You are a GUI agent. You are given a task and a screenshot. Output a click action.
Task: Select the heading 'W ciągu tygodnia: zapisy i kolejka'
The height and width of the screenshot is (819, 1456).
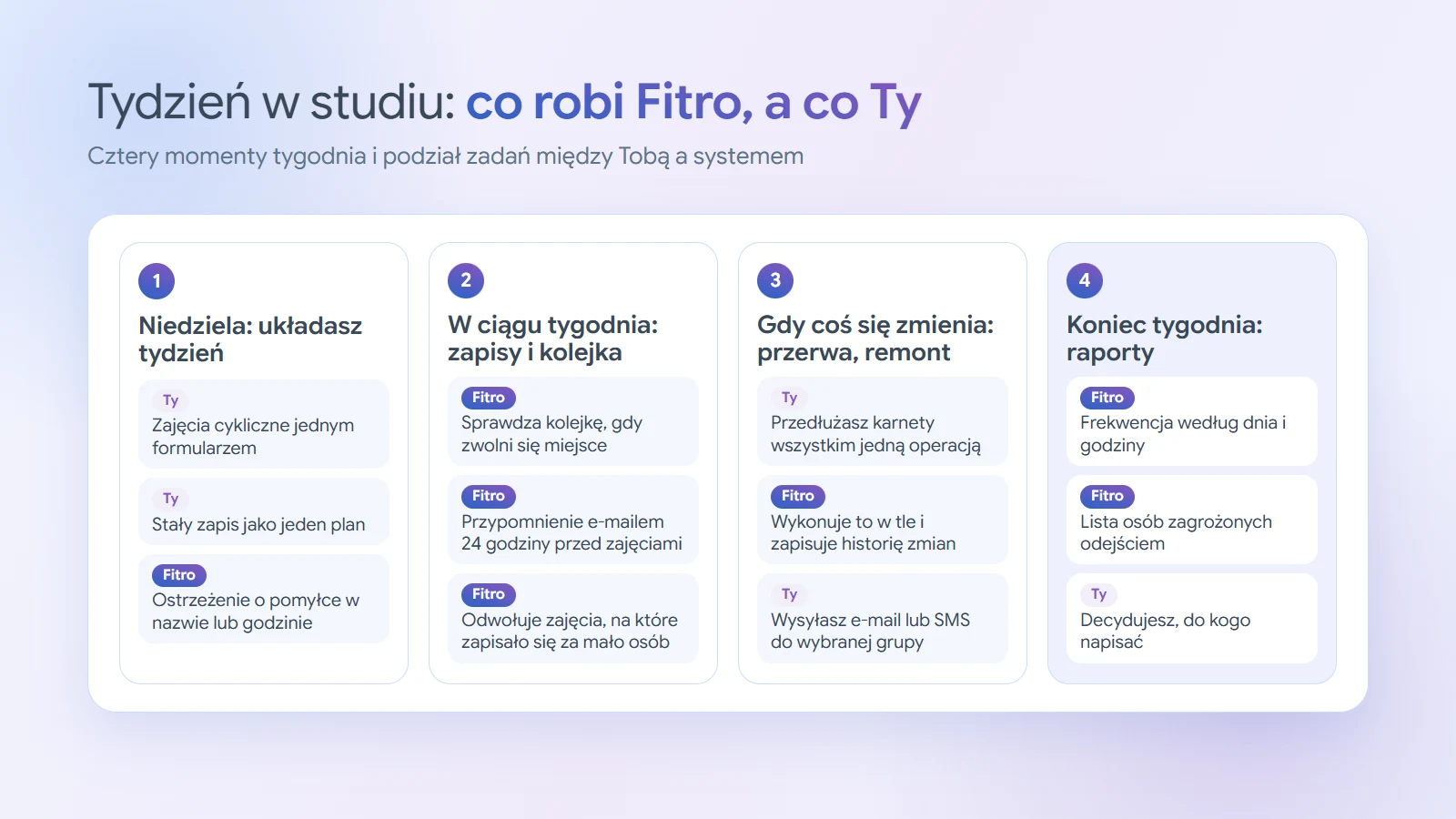[x=552, y=339]
